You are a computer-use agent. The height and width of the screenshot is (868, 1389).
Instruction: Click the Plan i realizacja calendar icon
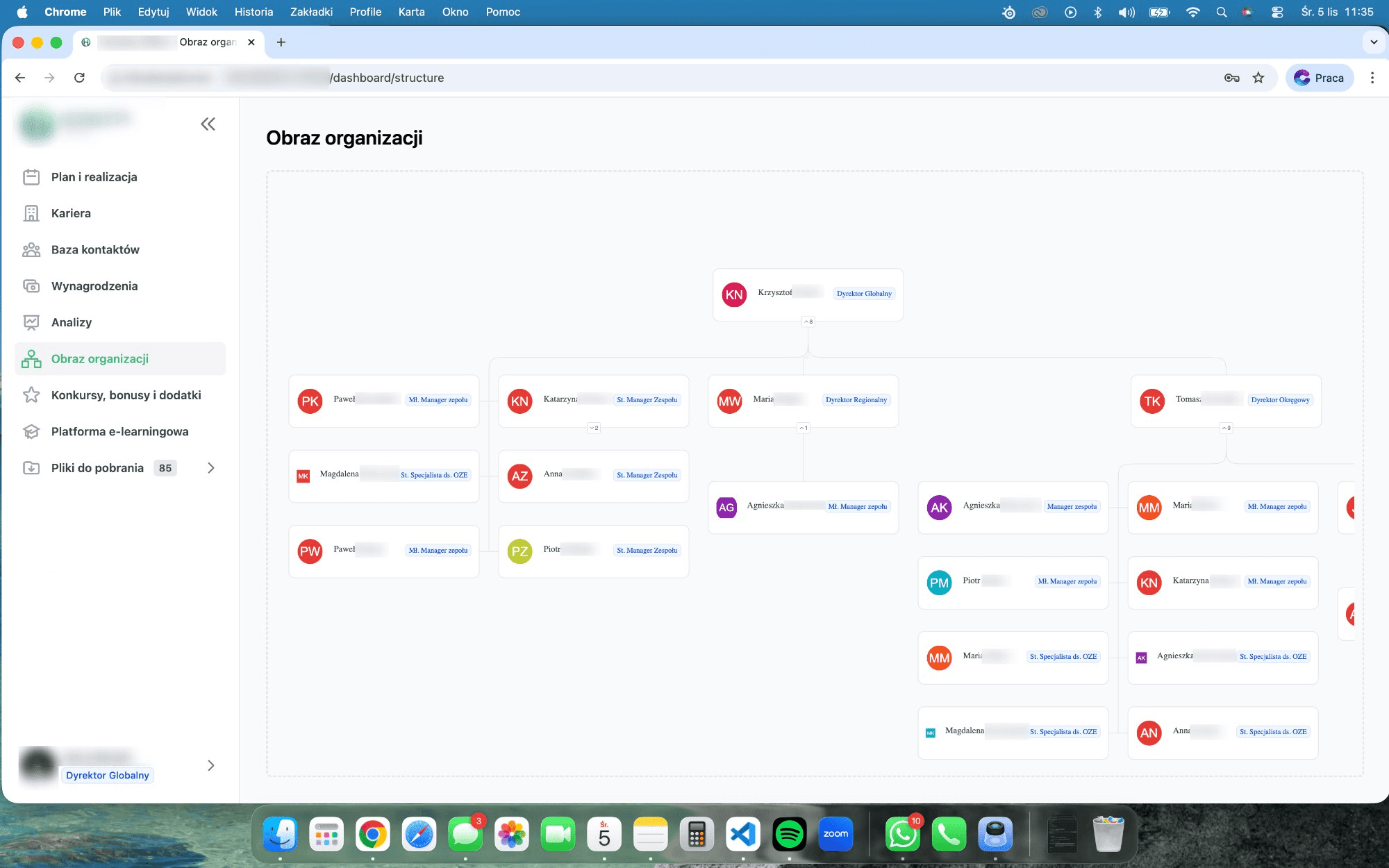click(31, 177)
